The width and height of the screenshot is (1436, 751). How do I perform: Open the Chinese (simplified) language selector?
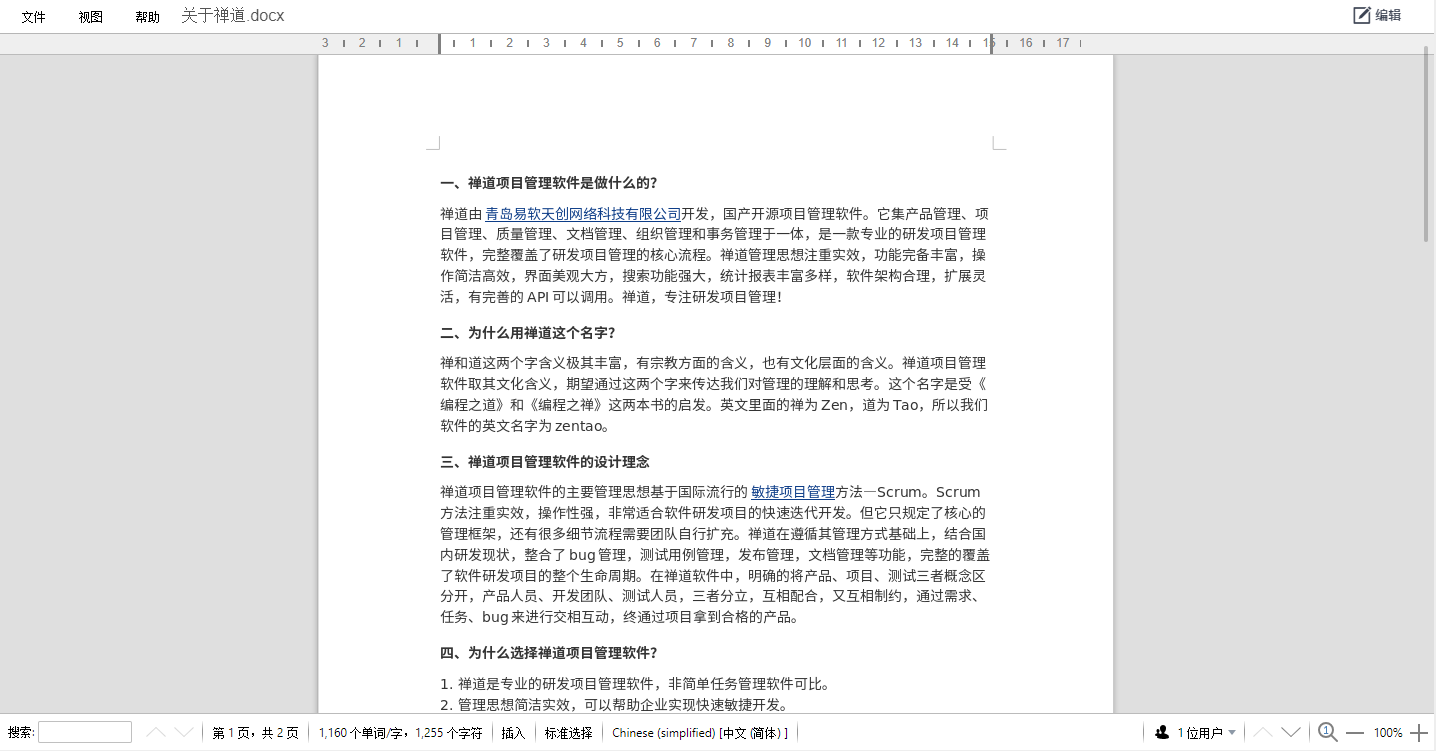point(700,733)
